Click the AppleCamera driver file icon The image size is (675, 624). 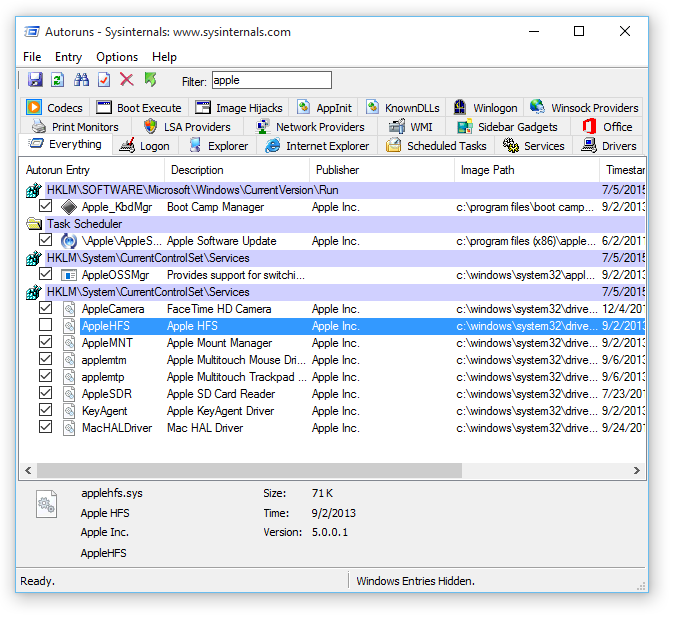69,309
